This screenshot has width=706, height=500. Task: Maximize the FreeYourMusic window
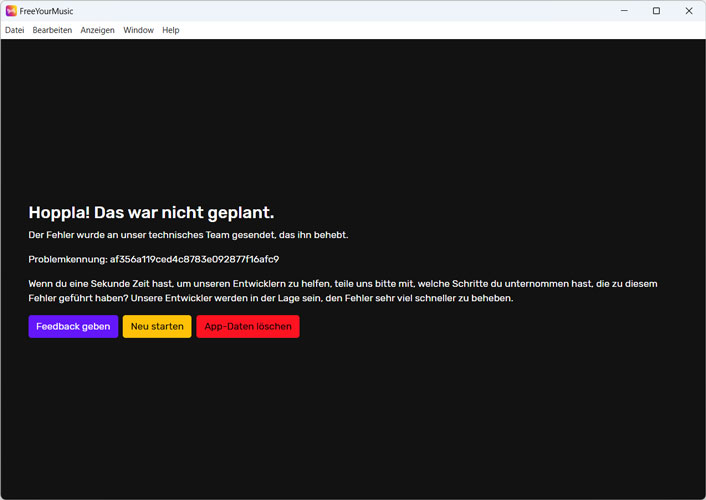pyautogui.click(x=656, y=11)
